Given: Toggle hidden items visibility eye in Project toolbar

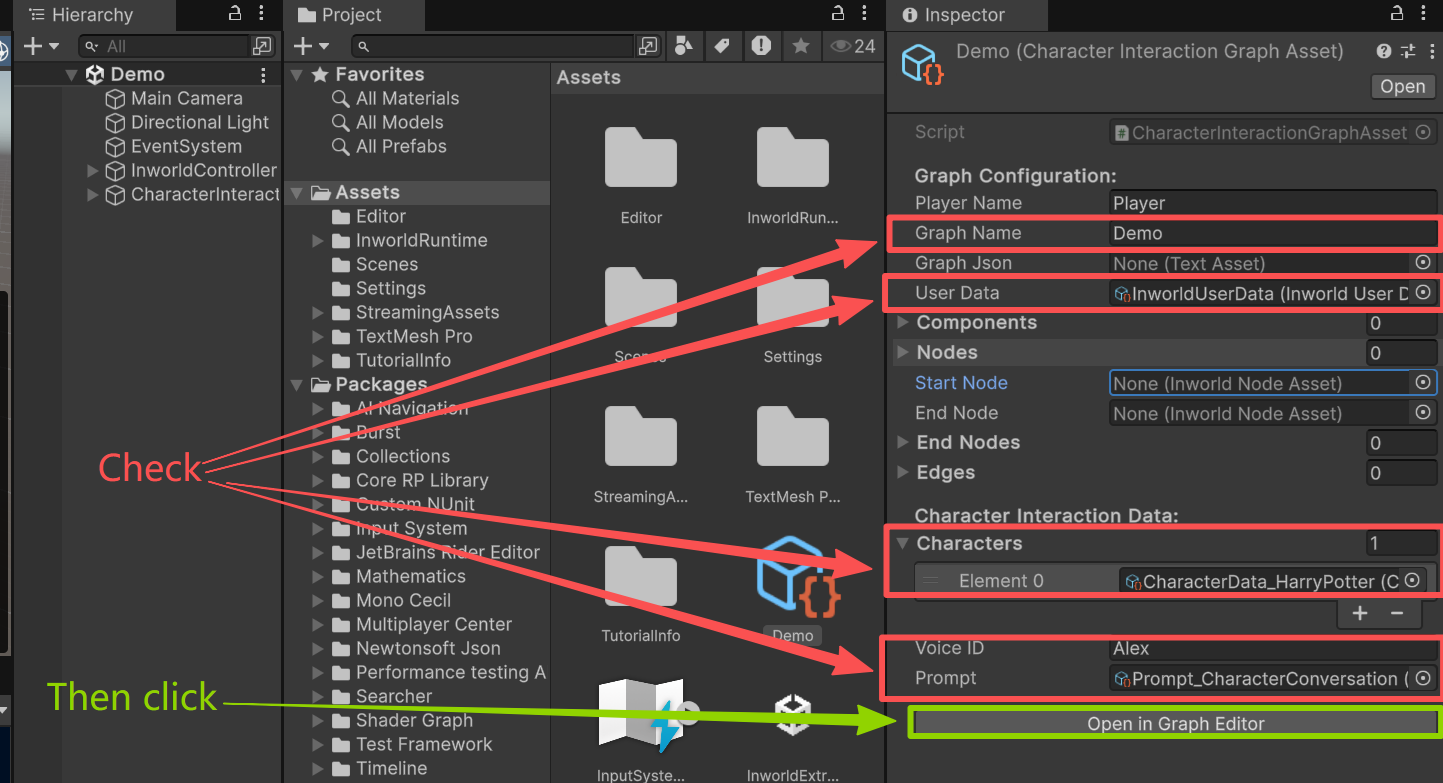Looking at the screenshot, I should pyautogui.click(x=838, y=45).
